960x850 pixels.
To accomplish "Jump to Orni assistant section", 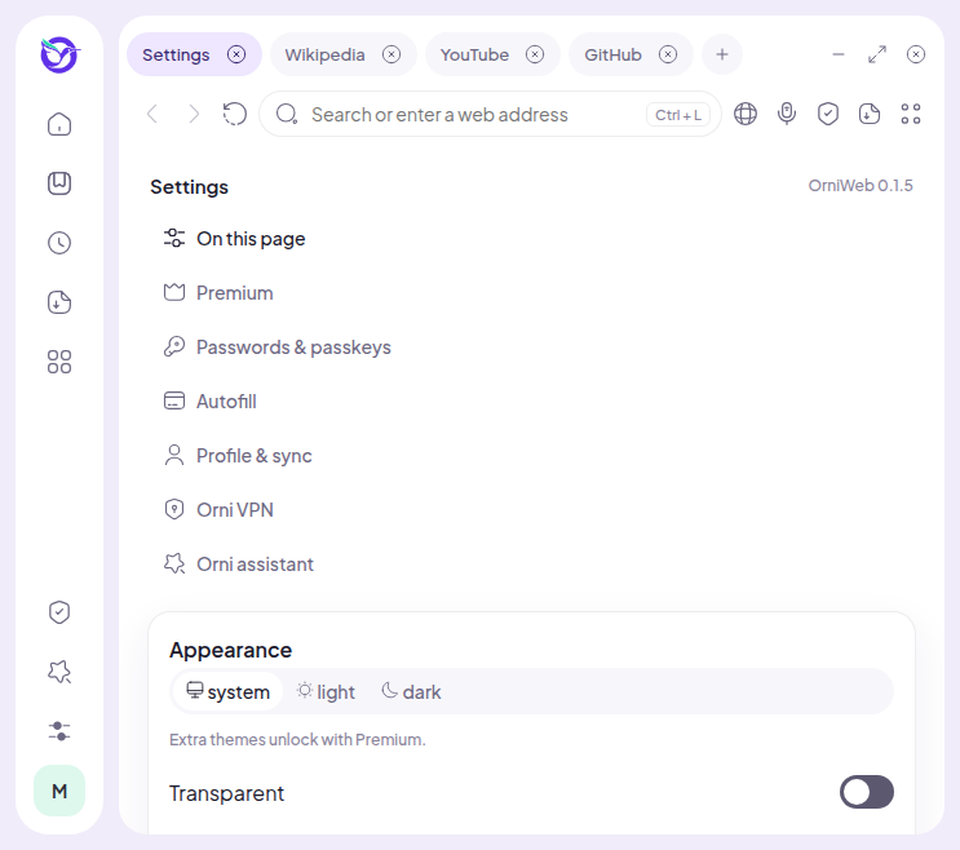I will tap(238, 564).
